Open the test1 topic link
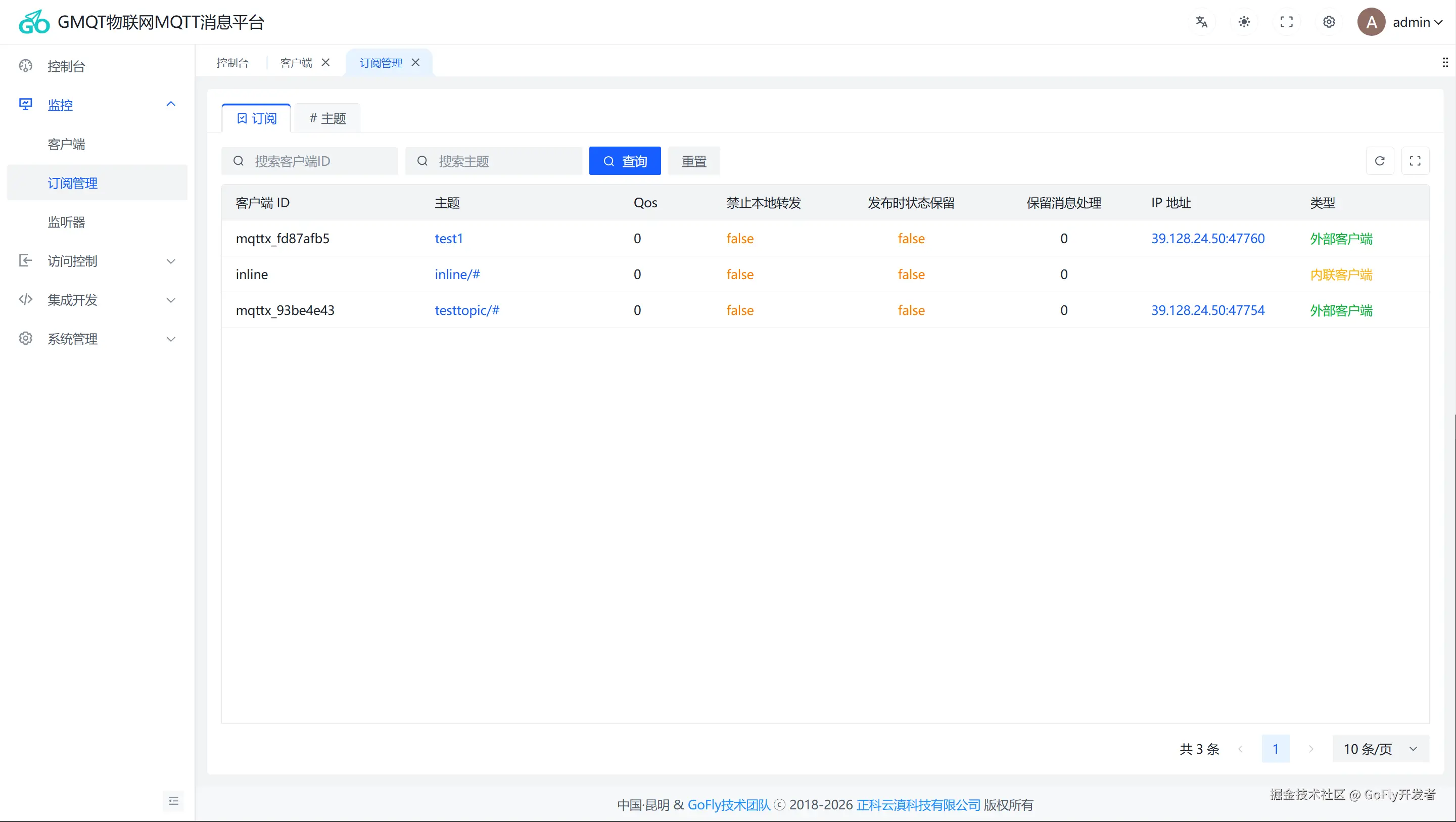 click(x=449, y=239)
